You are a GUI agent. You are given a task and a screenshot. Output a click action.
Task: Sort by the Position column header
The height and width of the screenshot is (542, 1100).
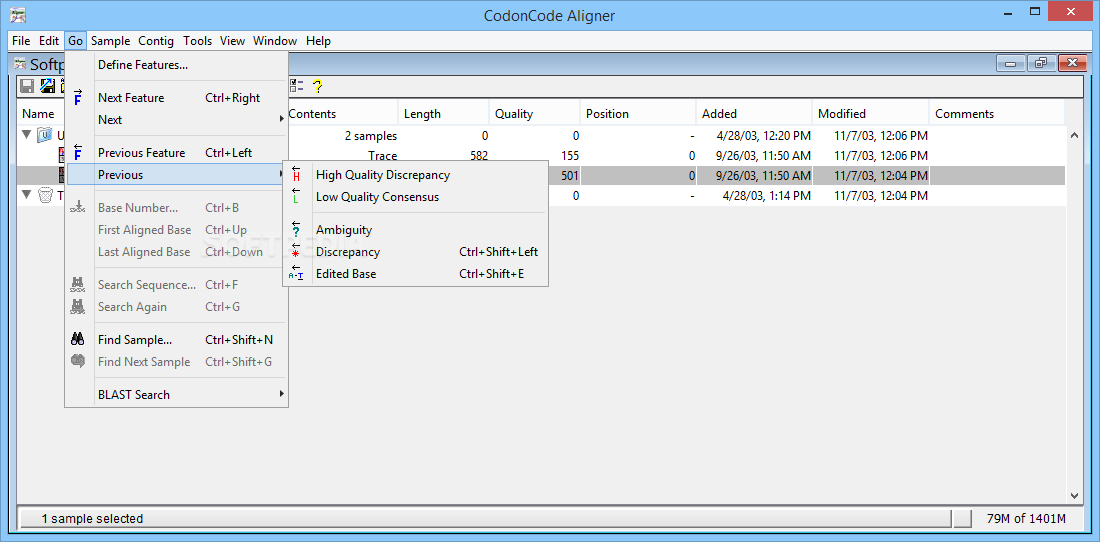click(x=638, y=114)
